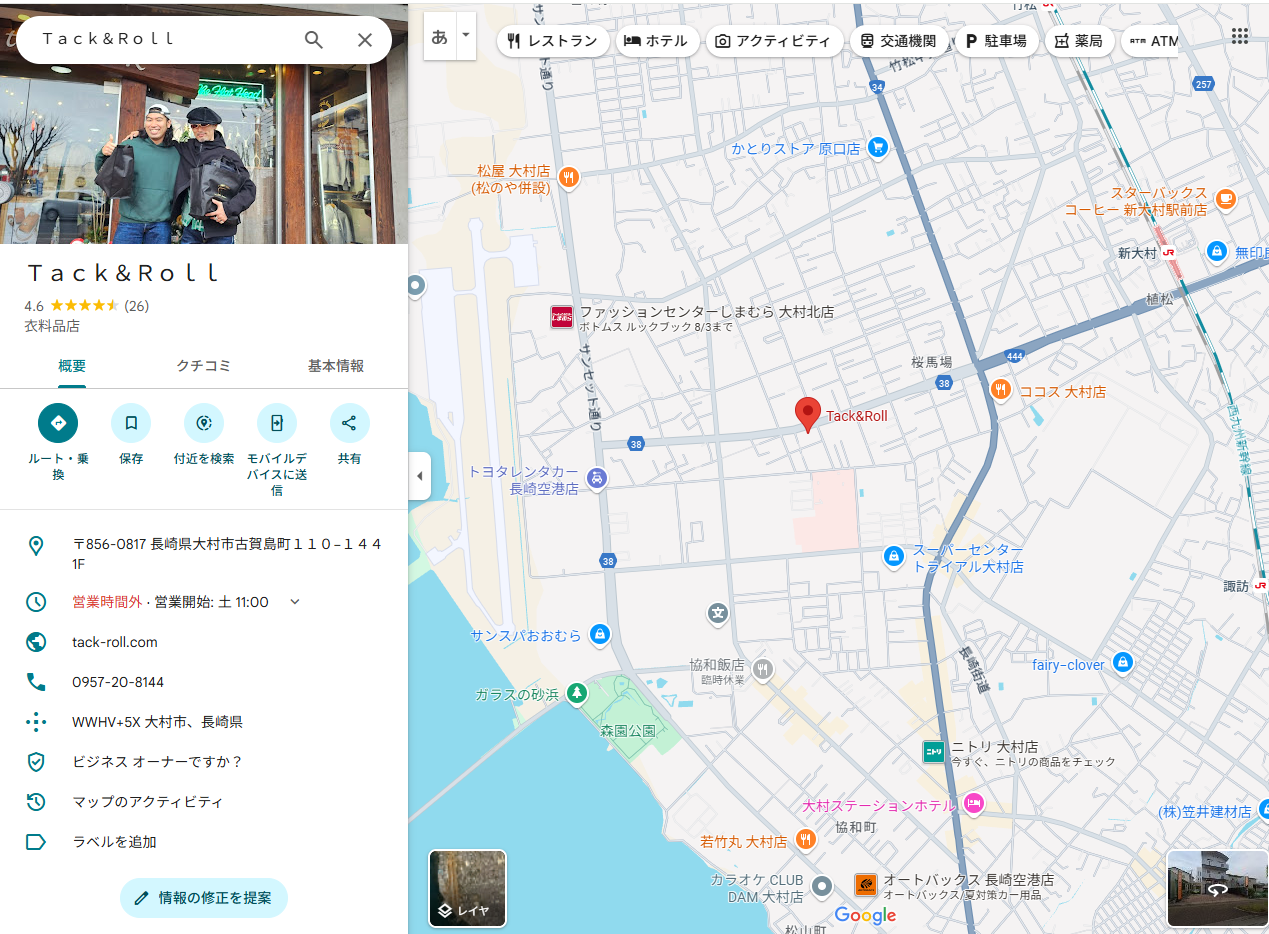Open the クチコミ tab

click(x=204, y=366)
